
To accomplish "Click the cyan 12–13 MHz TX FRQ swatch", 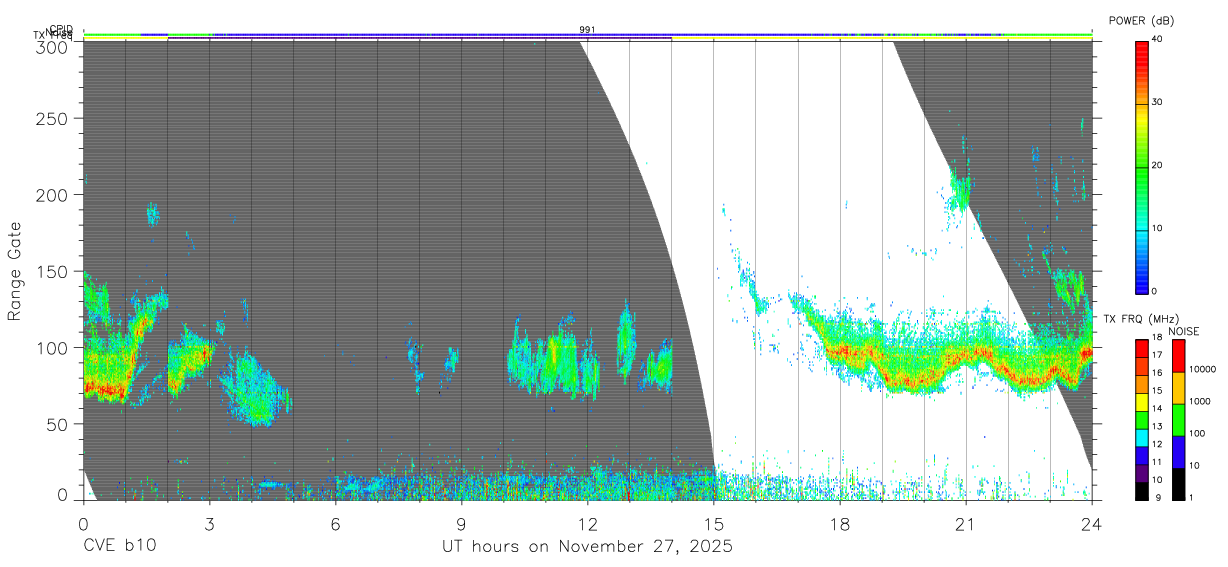I will (x=1141, y=438).
